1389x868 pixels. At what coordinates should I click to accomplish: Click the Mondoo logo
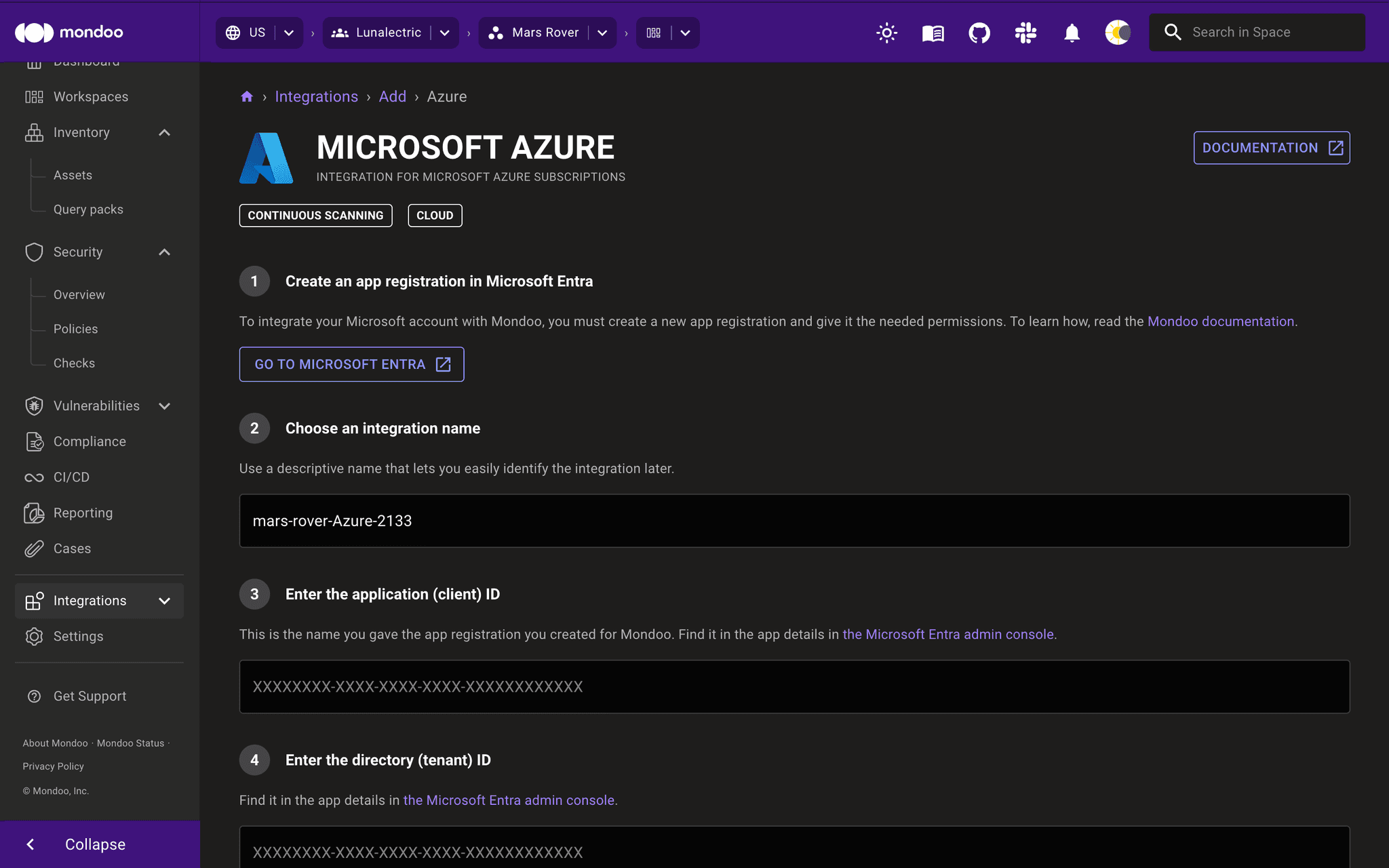pos(69,33)
